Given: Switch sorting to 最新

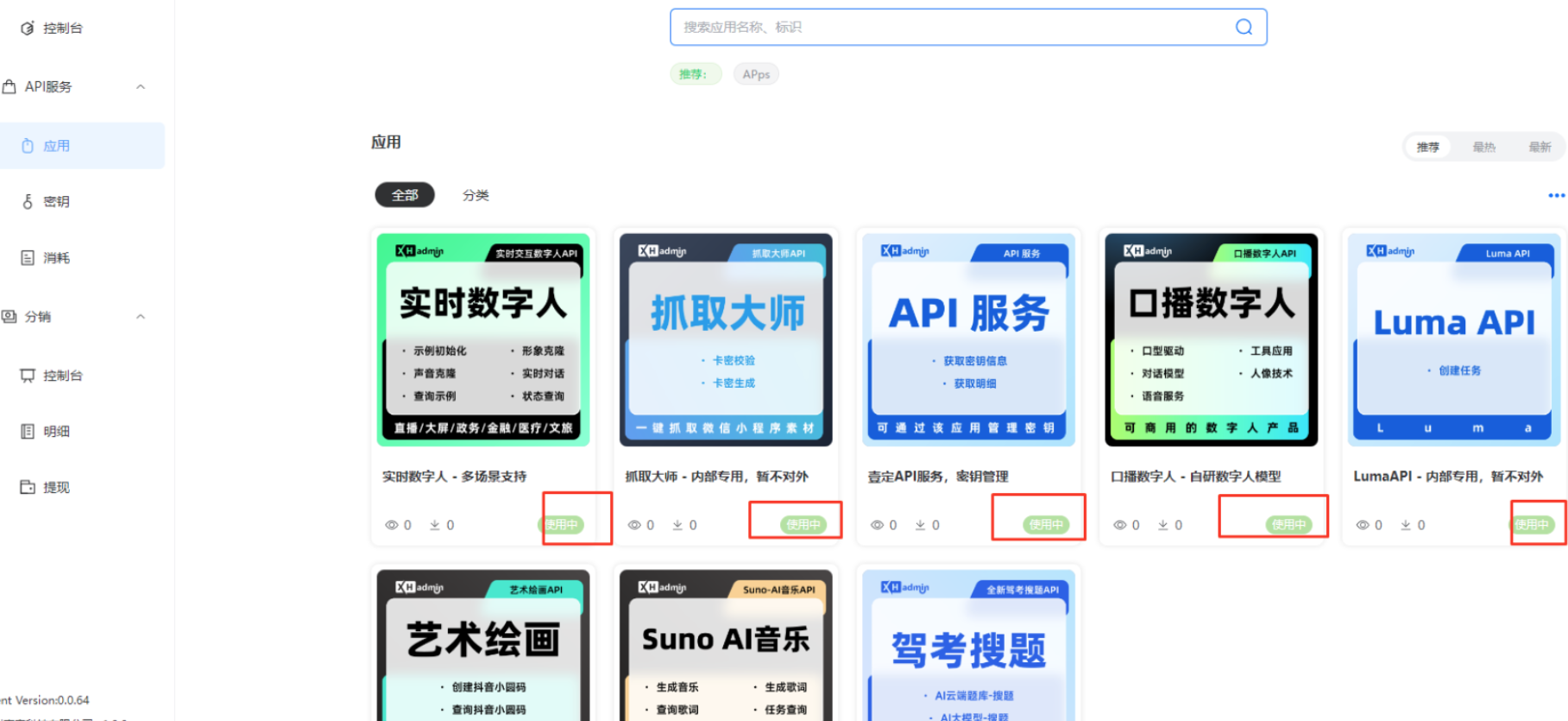Looking at the screenshot, I should [x=1540, y=147].
